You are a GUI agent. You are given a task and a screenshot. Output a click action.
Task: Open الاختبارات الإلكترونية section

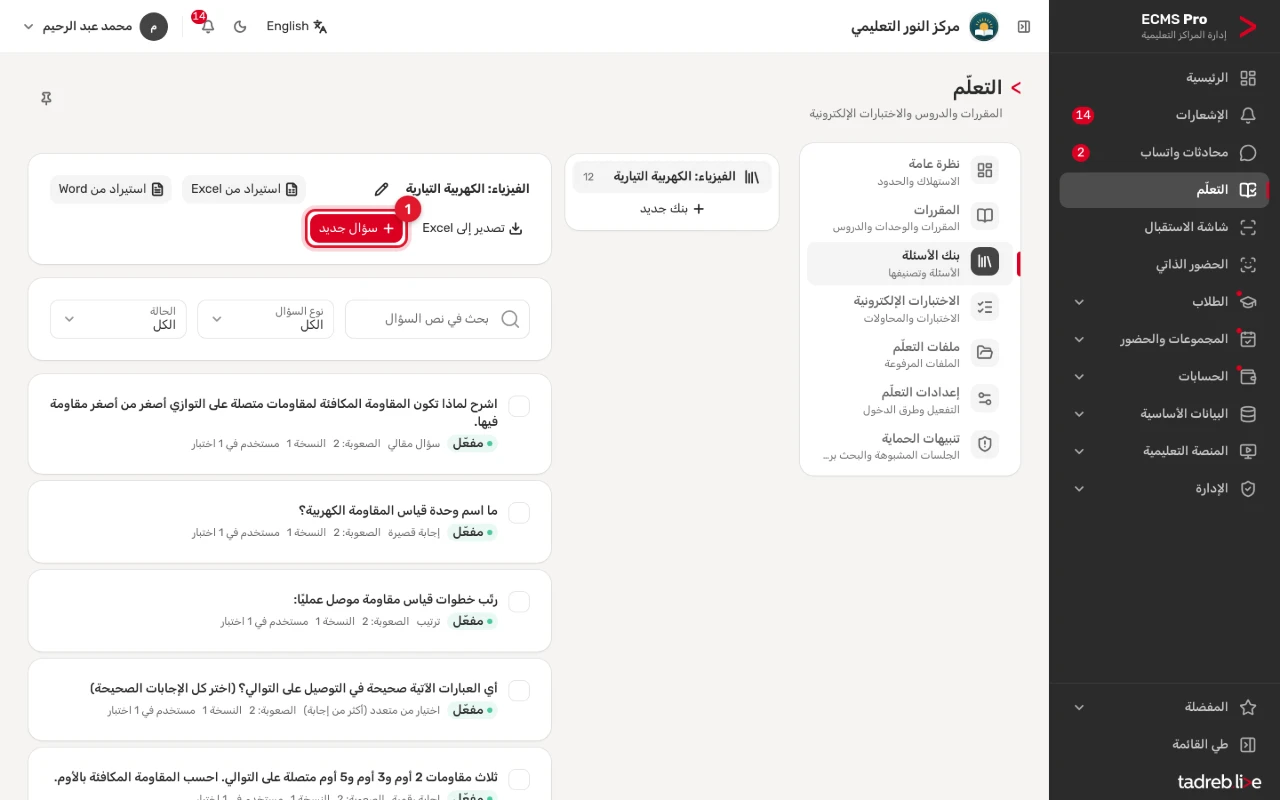tap(910, 308)
